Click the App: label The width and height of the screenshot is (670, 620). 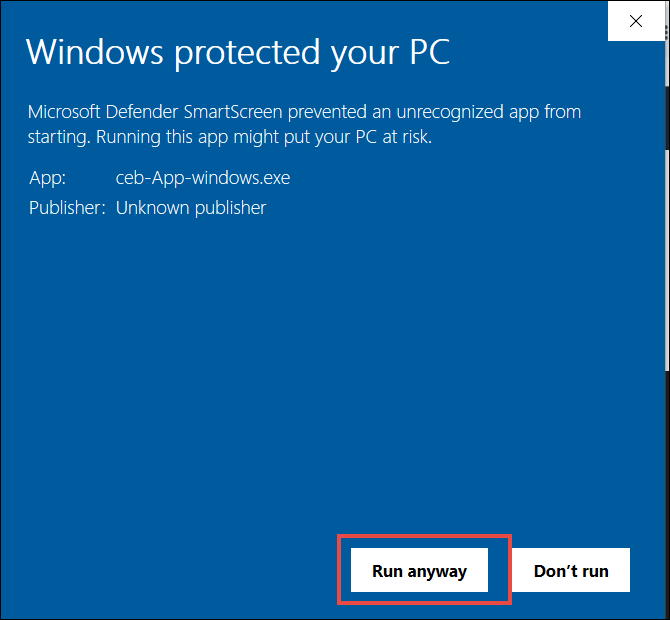coord(47,177)
